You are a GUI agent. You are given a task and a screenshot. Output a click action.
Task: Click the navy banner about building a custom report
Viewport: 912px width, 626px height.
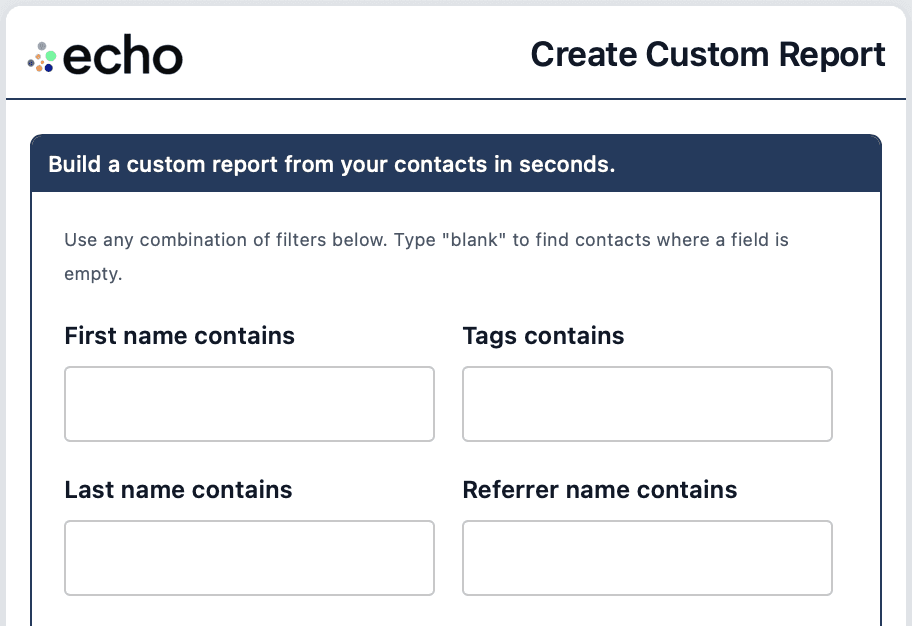(x=455, y=163)
